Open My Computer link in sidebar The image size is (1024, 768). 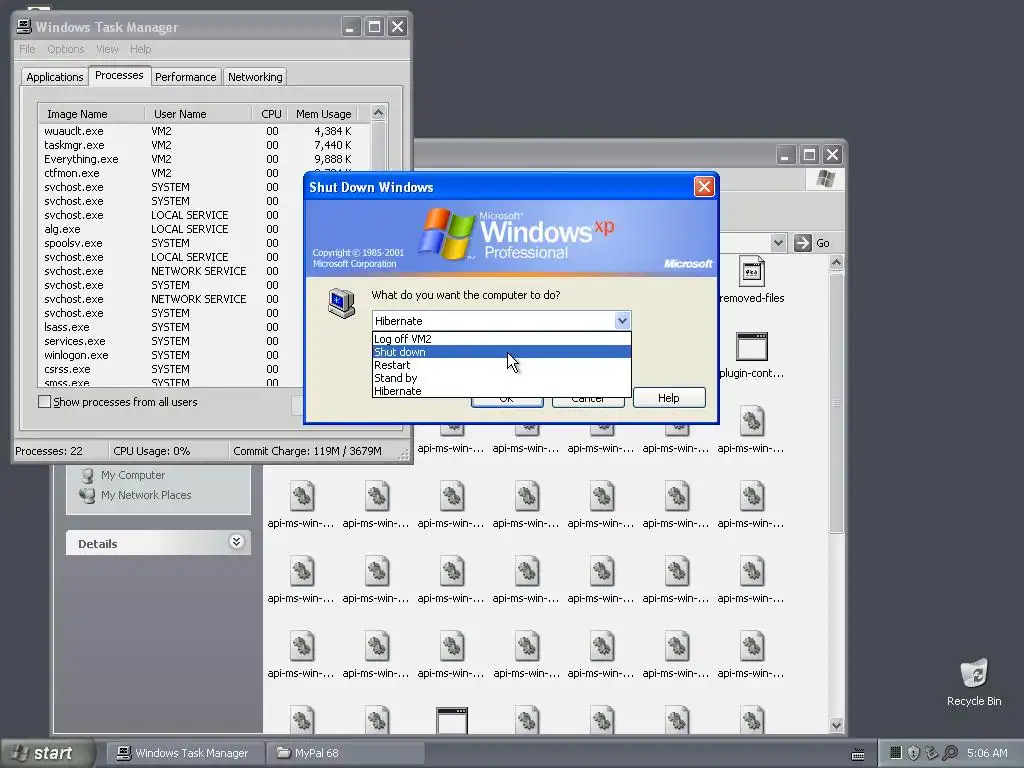133,475
